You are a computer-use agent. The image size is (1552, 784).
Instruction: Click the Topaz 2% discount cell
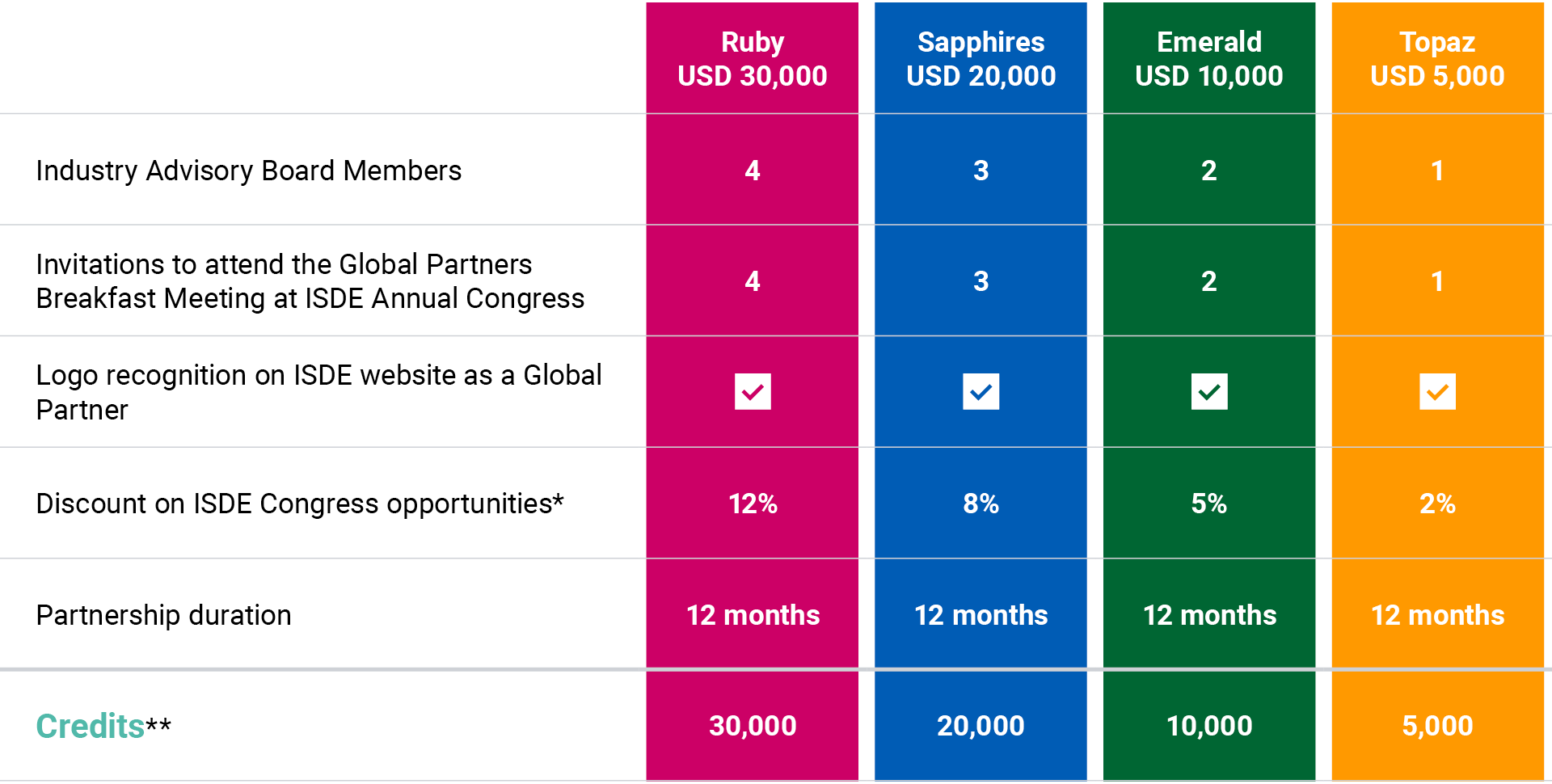click(1437, 504)
